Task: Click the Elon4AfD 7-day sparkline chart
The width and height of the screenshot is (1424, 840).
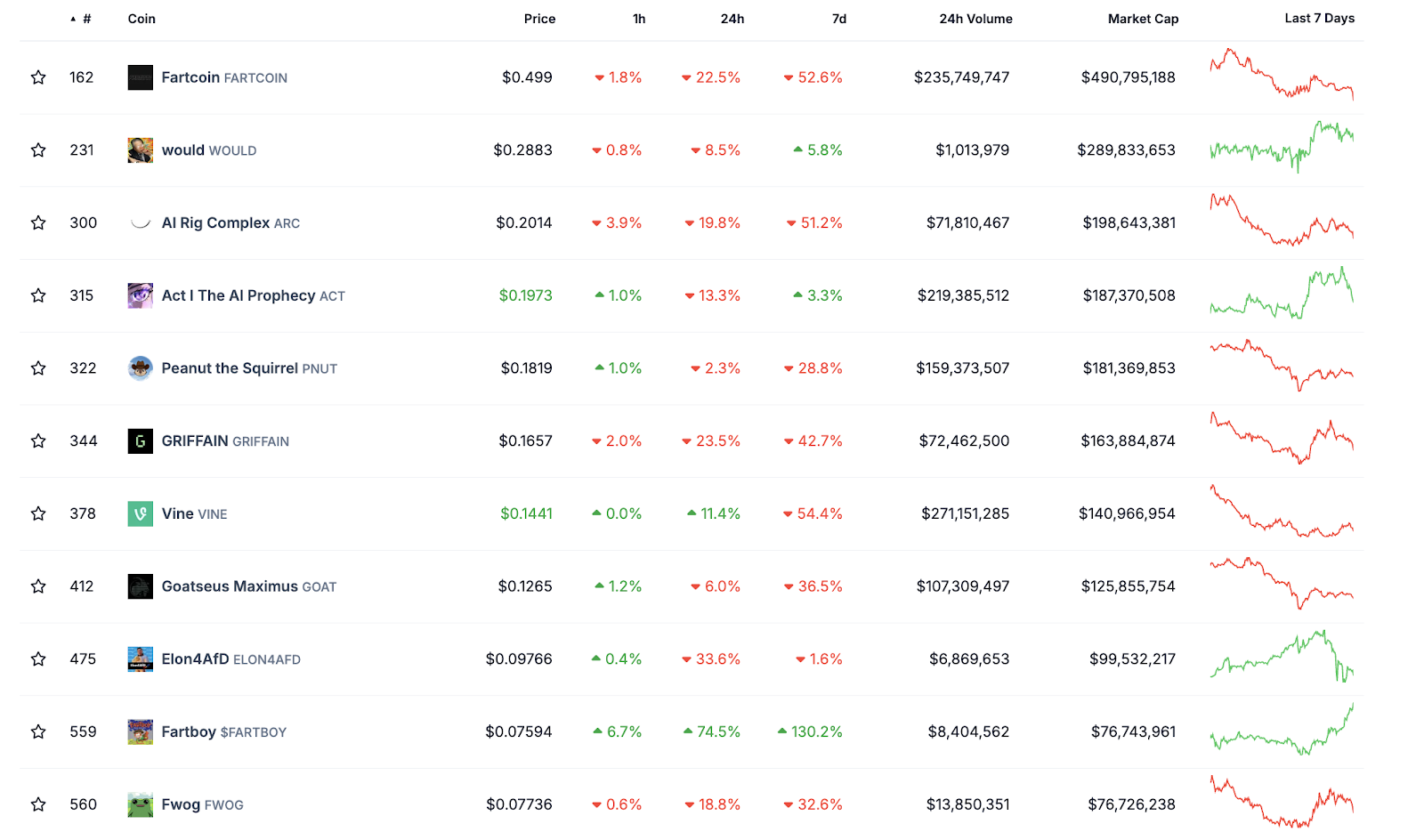Action: tap(1282, 657)
